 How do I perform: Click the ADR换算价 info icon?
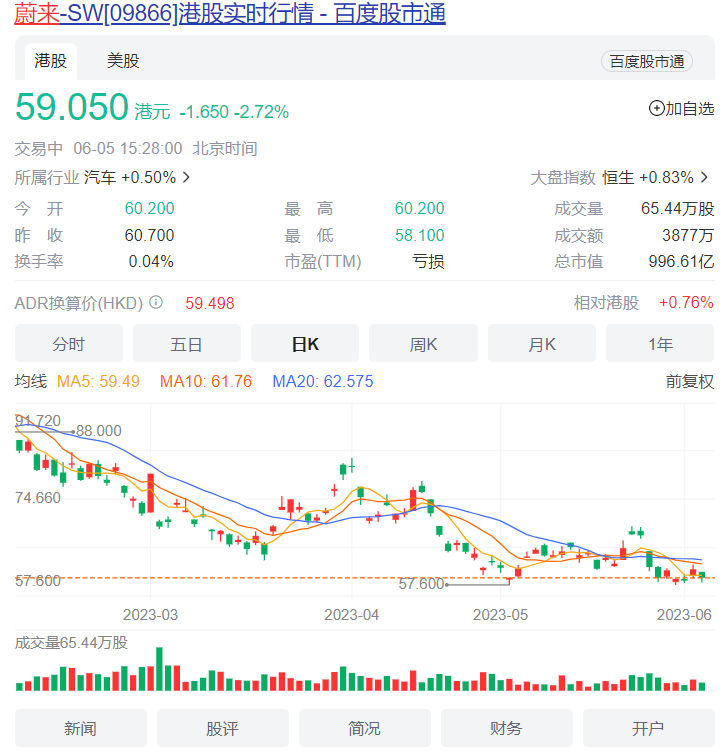pos(156,303)
